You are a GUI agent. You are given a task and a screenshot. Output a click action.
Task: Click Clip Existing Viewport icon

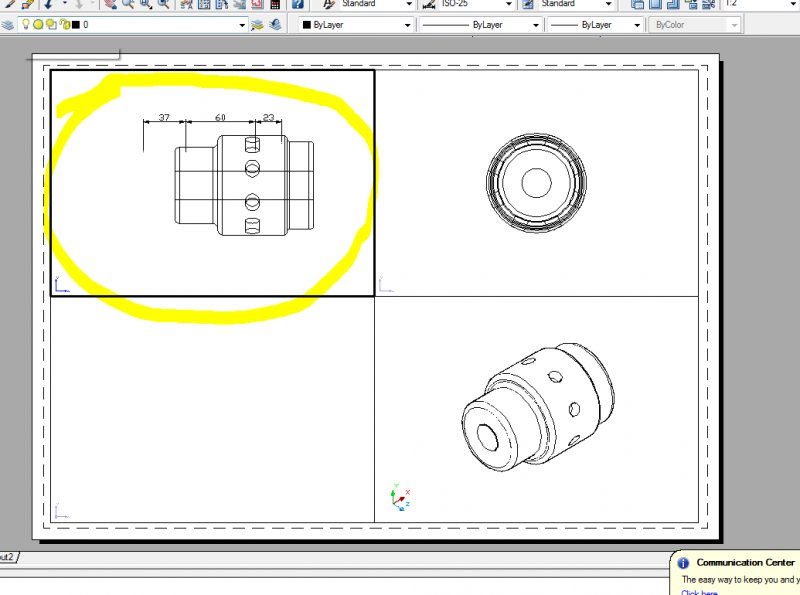(709, 4)
